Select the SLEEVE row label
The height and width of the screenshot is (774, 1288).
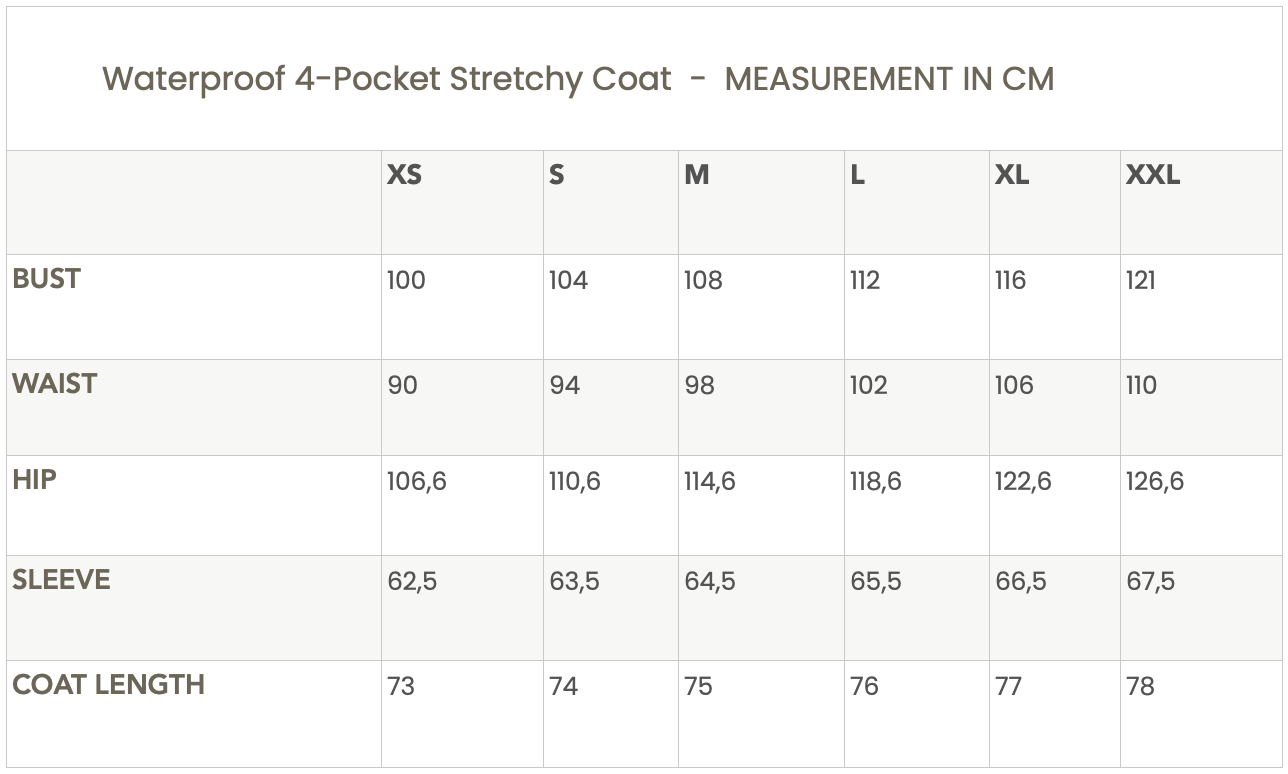coord(61,580)
